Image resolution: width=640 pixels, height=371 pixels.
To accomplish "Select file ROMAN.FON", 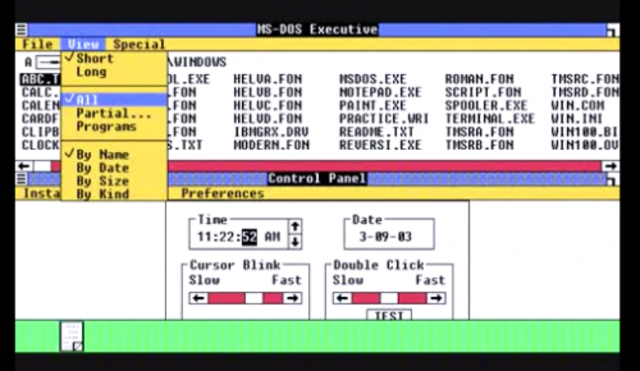I will pyautogui.click(x=479, y=79).
